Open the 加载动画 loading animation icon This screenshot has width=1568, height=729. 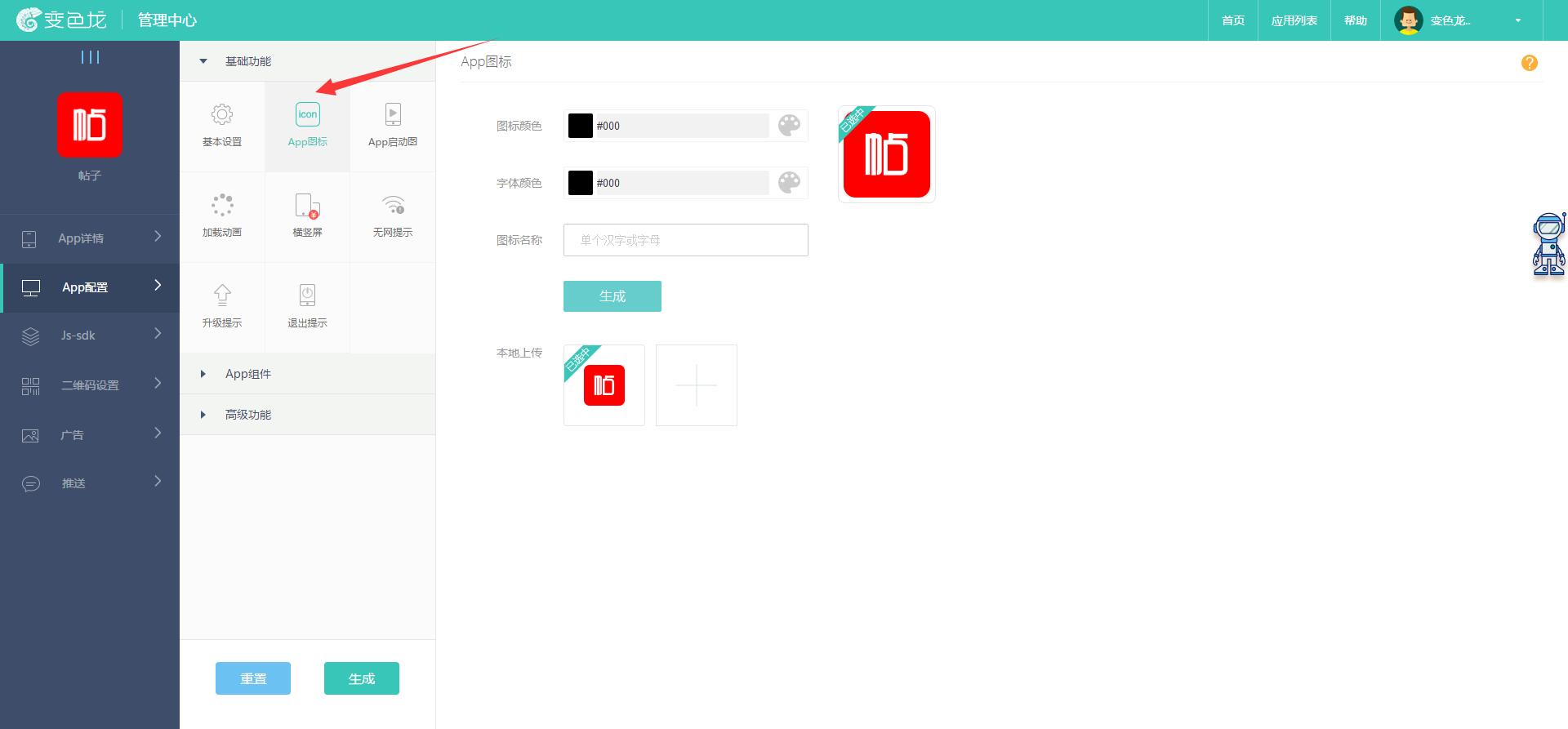(222, 205)
